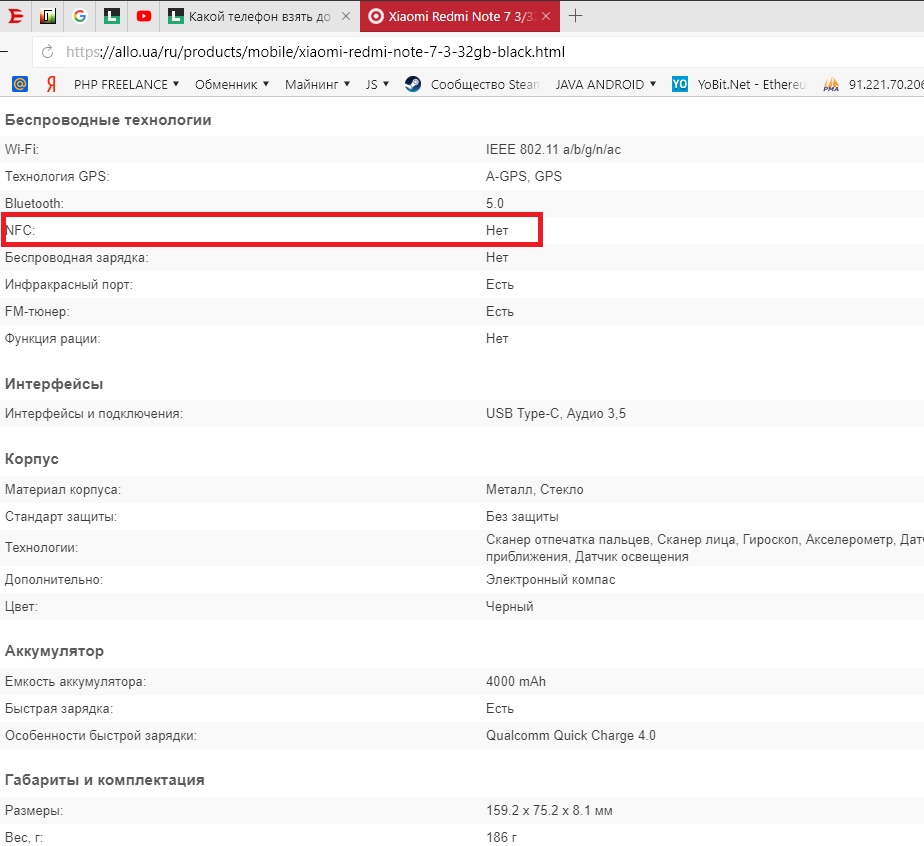Expand the JAVA ANDROID bookmark folder
Image resolution: width=924 pixels, height=846 pixels.
point(606,84)
